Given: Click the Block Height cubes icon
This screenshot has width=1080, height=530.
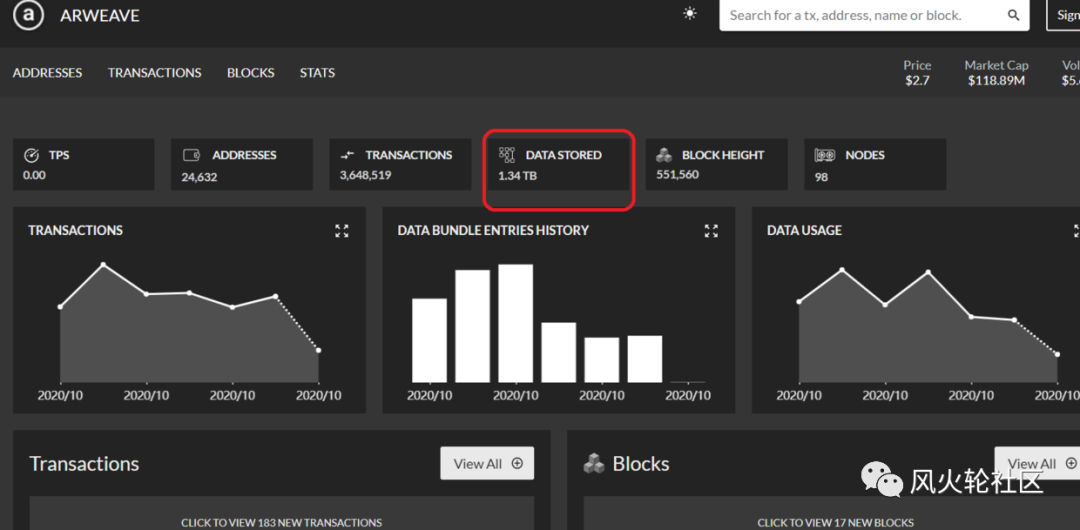Looking at the screenshot, I should tap(664, 155).
